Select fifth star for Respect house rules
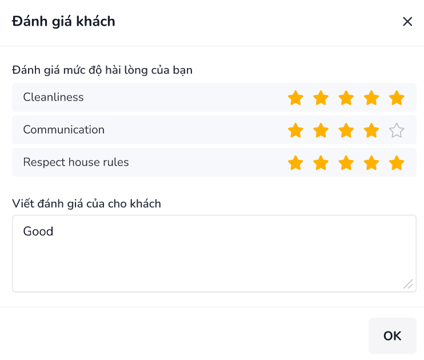The height and width of the screenshot is (360, 424). point(397,163)
